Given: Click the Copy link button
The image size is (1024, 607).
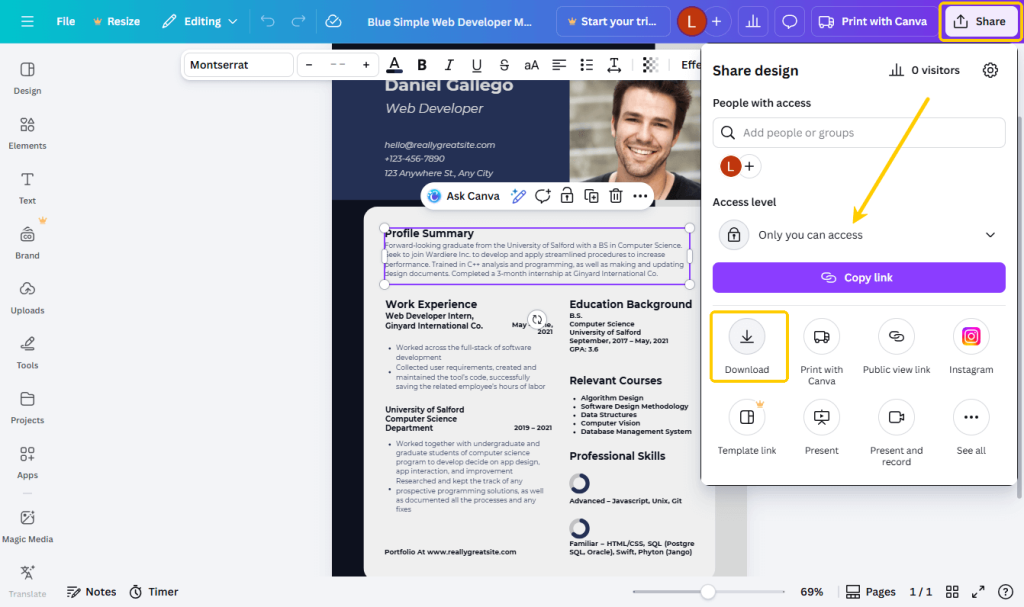Looking at the screenshot, I should pyautogui.click(x=858, y=277).
